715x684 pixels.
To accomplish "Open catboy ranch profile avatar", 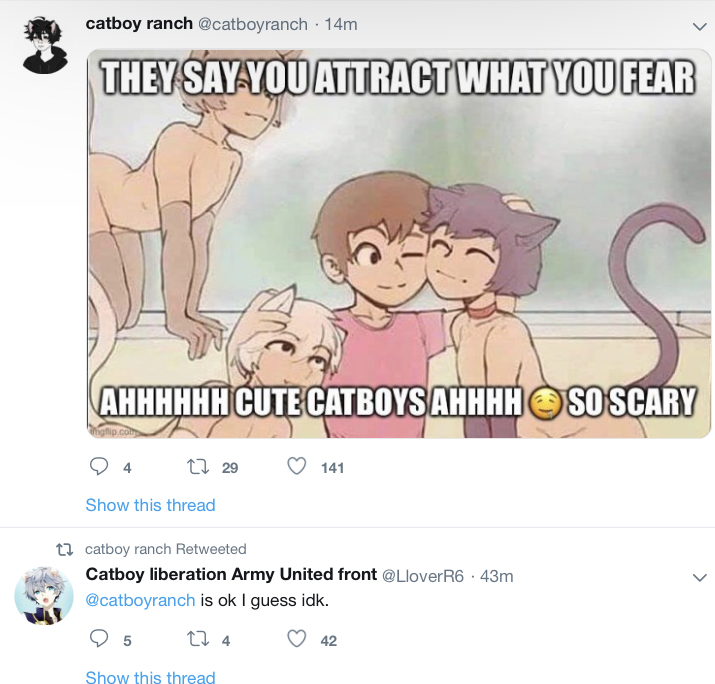I will 45,45.
